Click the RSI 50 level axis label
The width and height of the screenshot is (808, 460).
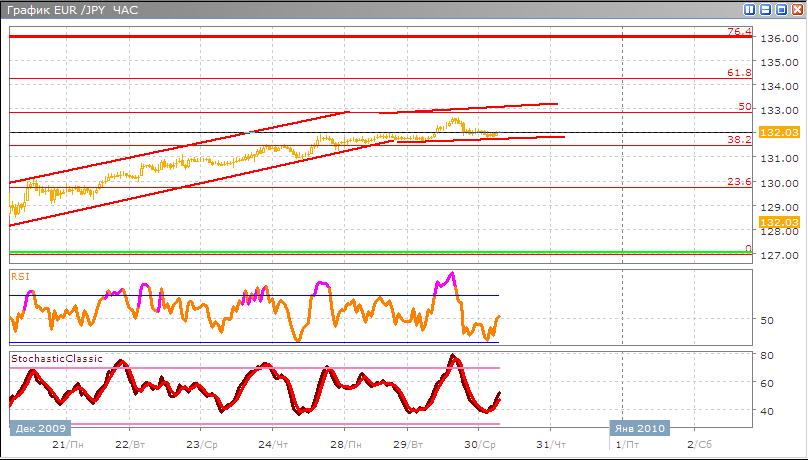(770, 320)
